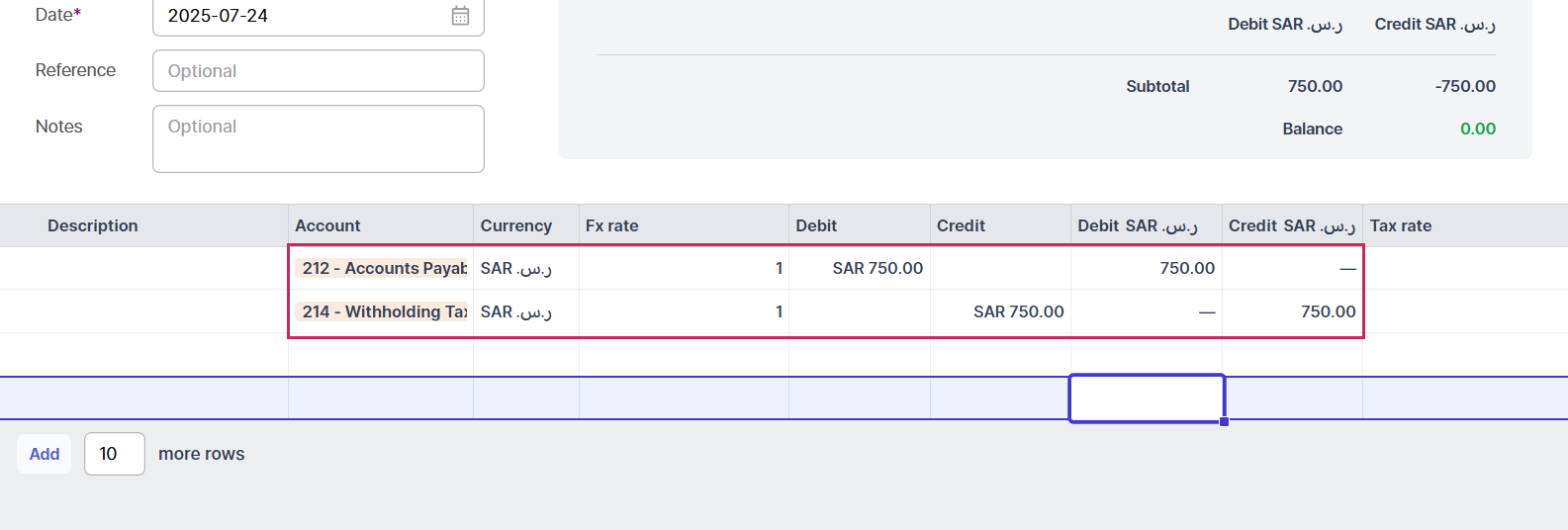The width and height of the screenshot is (1568, 530).
Task: Click the fill handle of selected cell
Action: click(1225, 422)
